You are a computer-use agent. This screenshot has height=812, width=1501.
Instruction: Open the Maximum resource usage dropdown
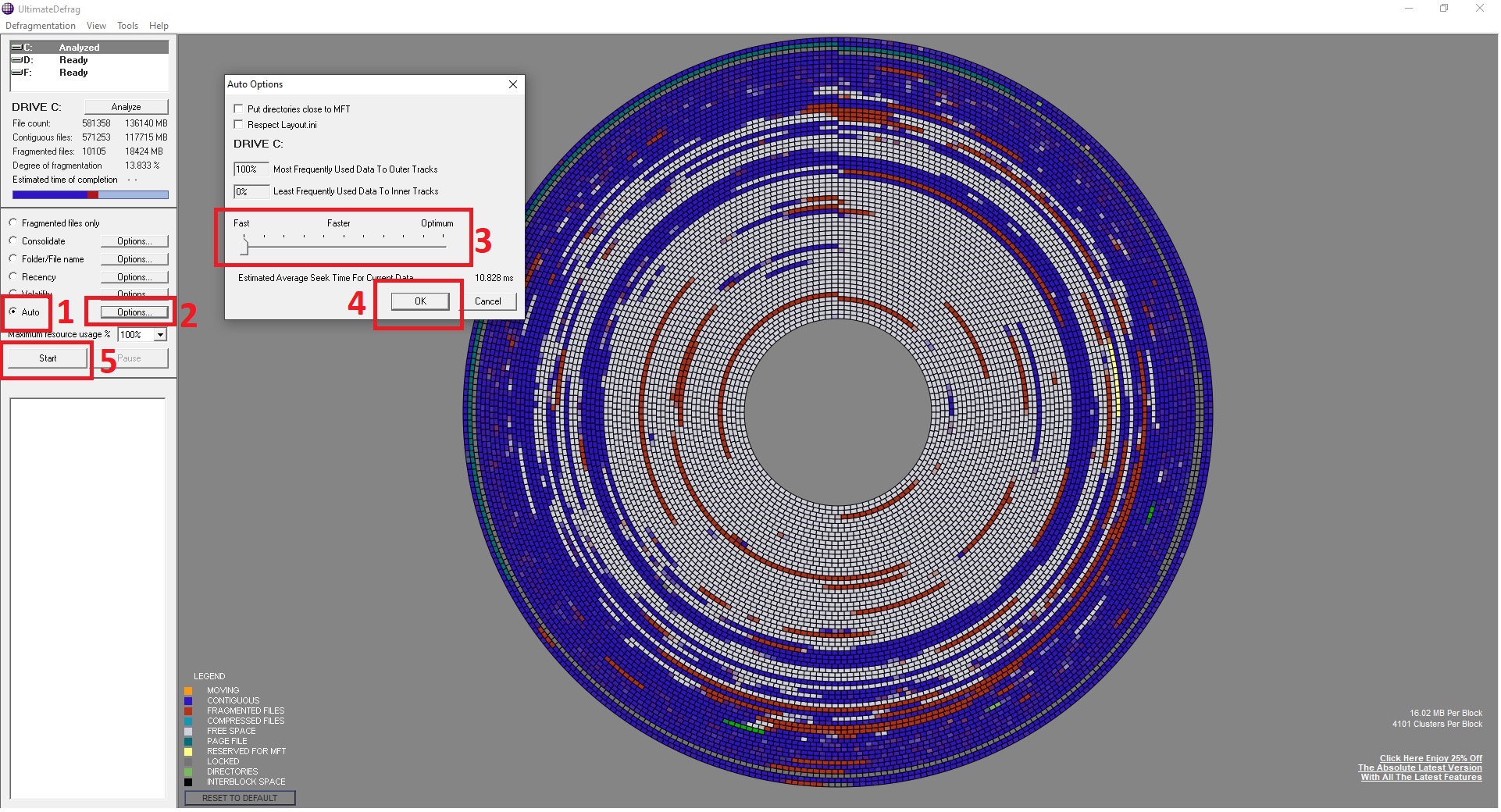160,335
